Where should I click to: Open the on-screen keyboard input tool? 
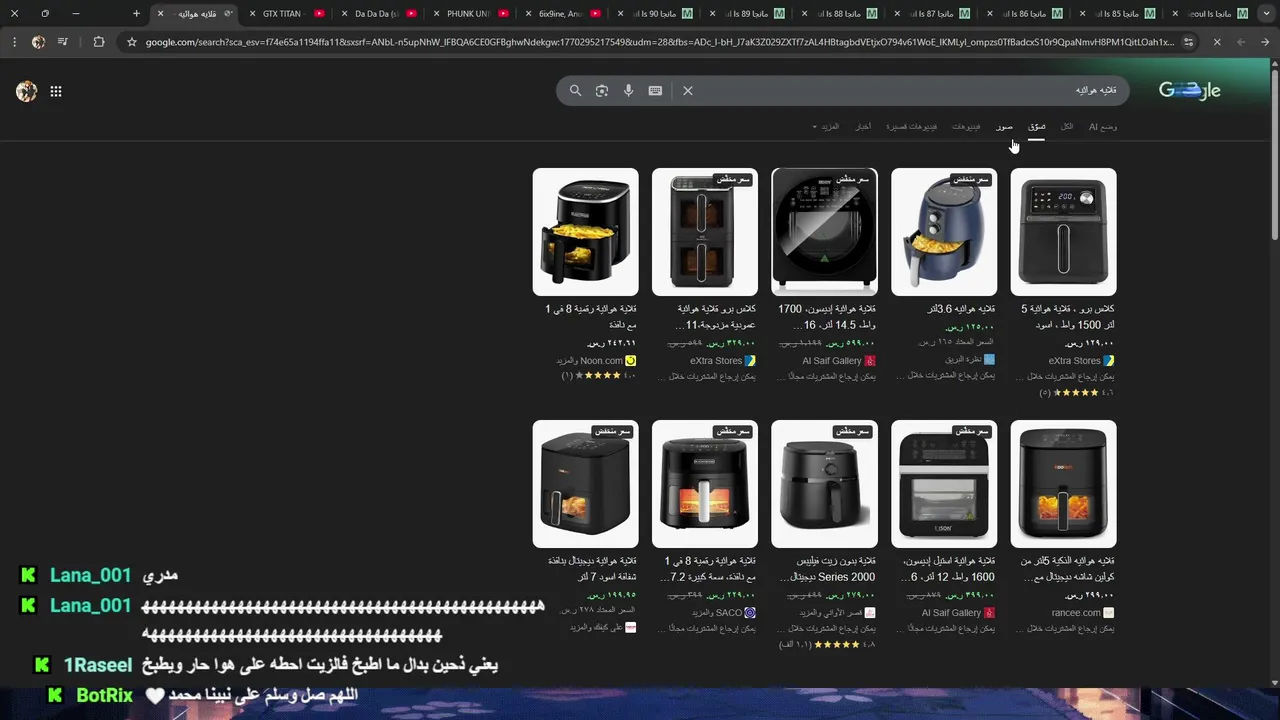point(655,90)
